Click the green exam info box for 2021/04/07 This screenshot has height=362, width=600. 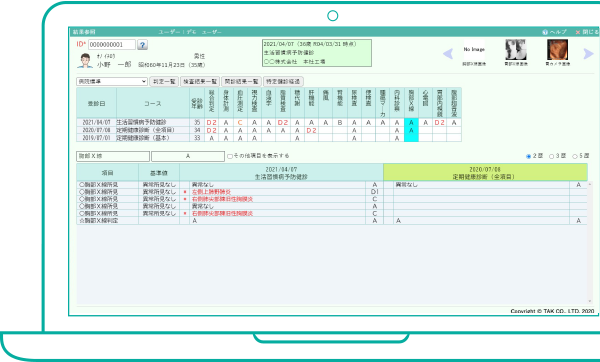click(x=317, y=53)
